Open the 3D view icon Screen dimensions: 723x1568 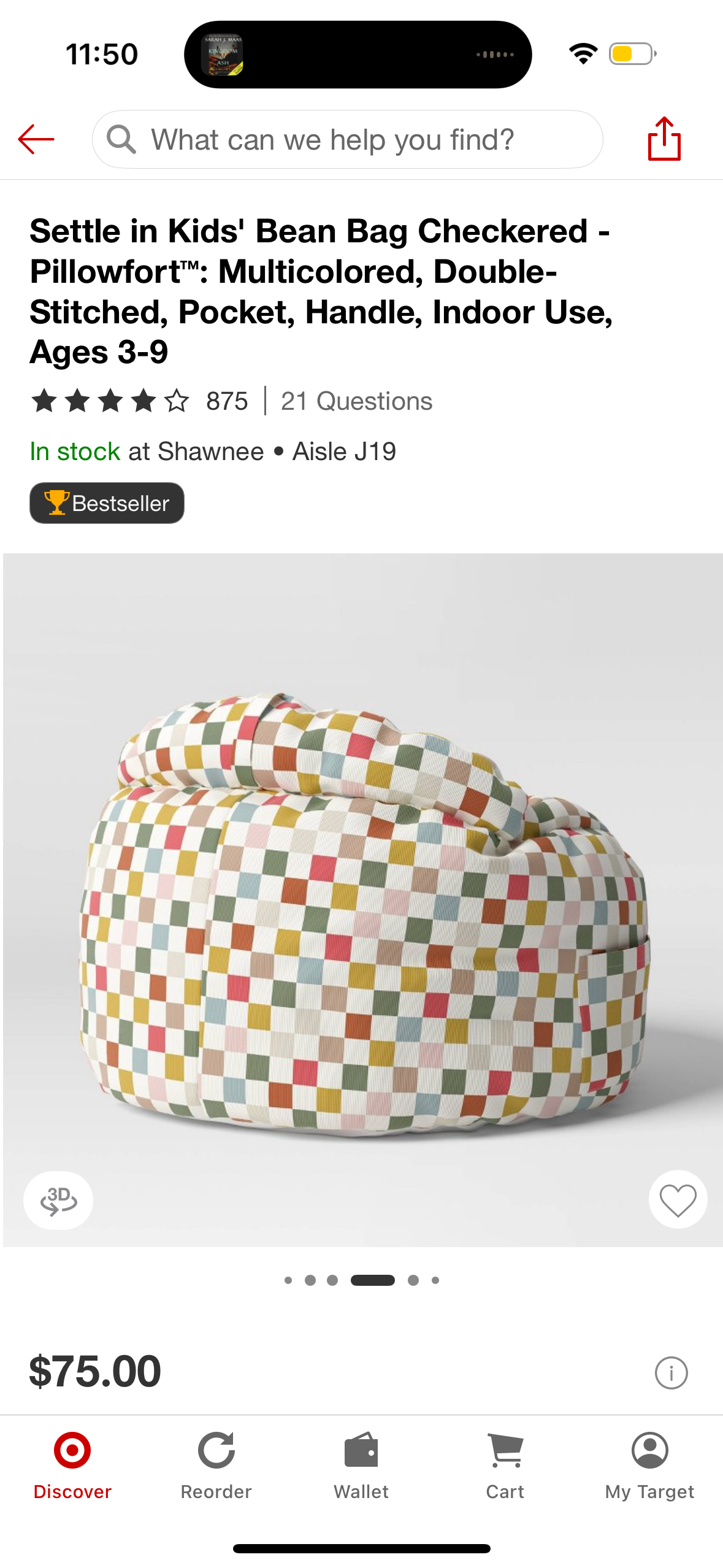tap(58, 1200)
